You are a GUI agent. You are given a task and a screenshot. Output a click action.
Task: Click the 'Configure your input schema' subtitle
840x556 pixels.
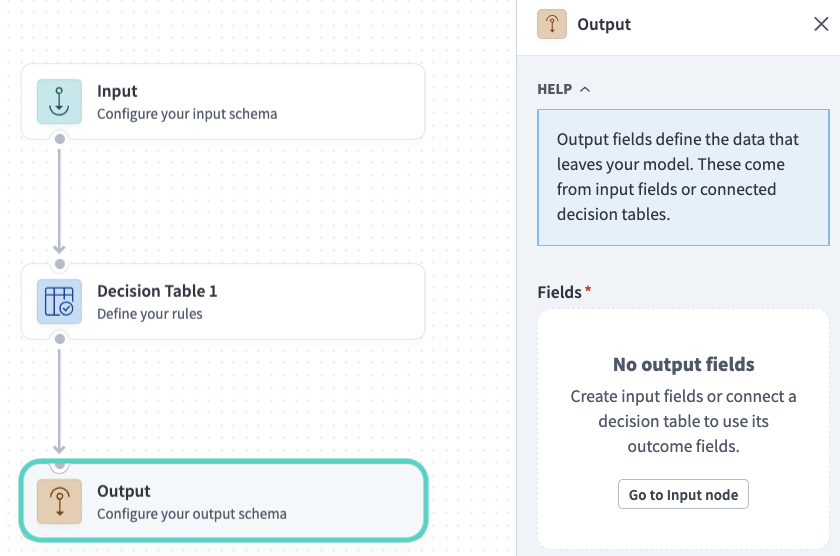click(187, 114)
